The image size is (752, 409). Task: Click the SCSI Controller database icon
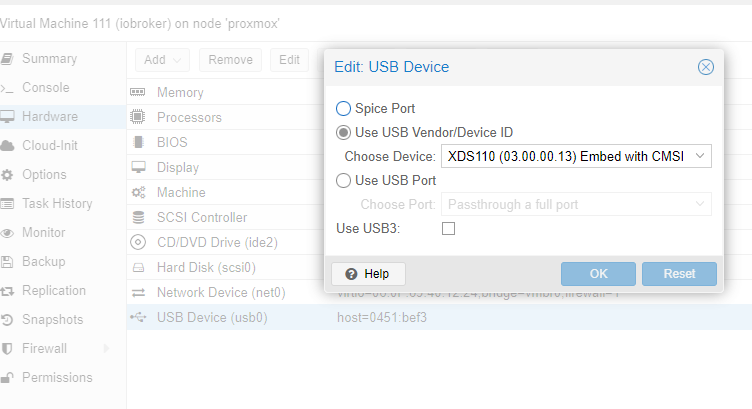tap(138, 217)
